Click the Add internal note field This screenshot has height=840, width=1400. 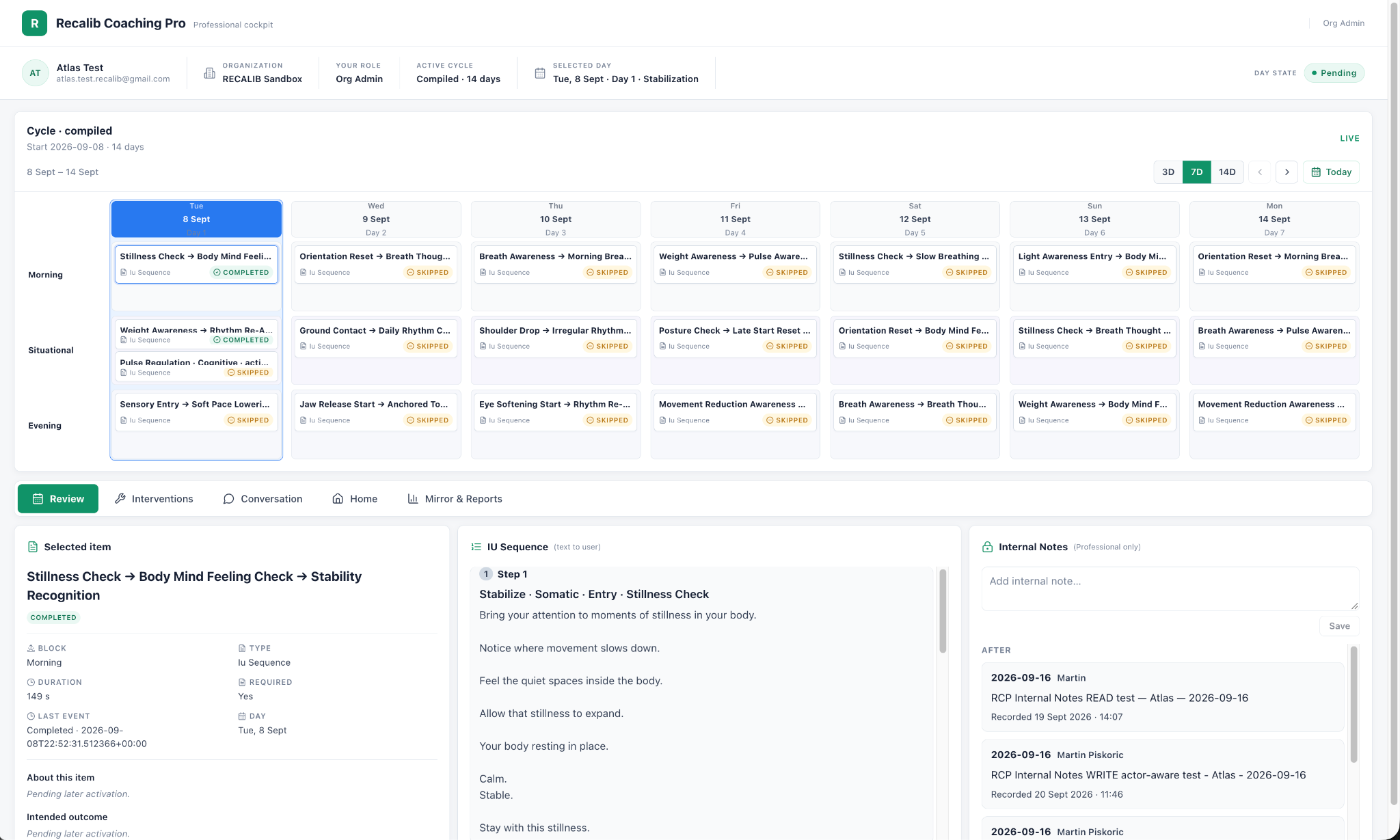pyautogui.click(x=1170, y=588)
